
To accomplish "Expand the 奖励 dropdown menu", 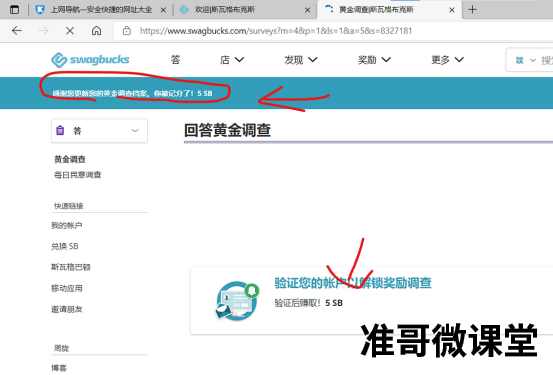I will [374, 60].
